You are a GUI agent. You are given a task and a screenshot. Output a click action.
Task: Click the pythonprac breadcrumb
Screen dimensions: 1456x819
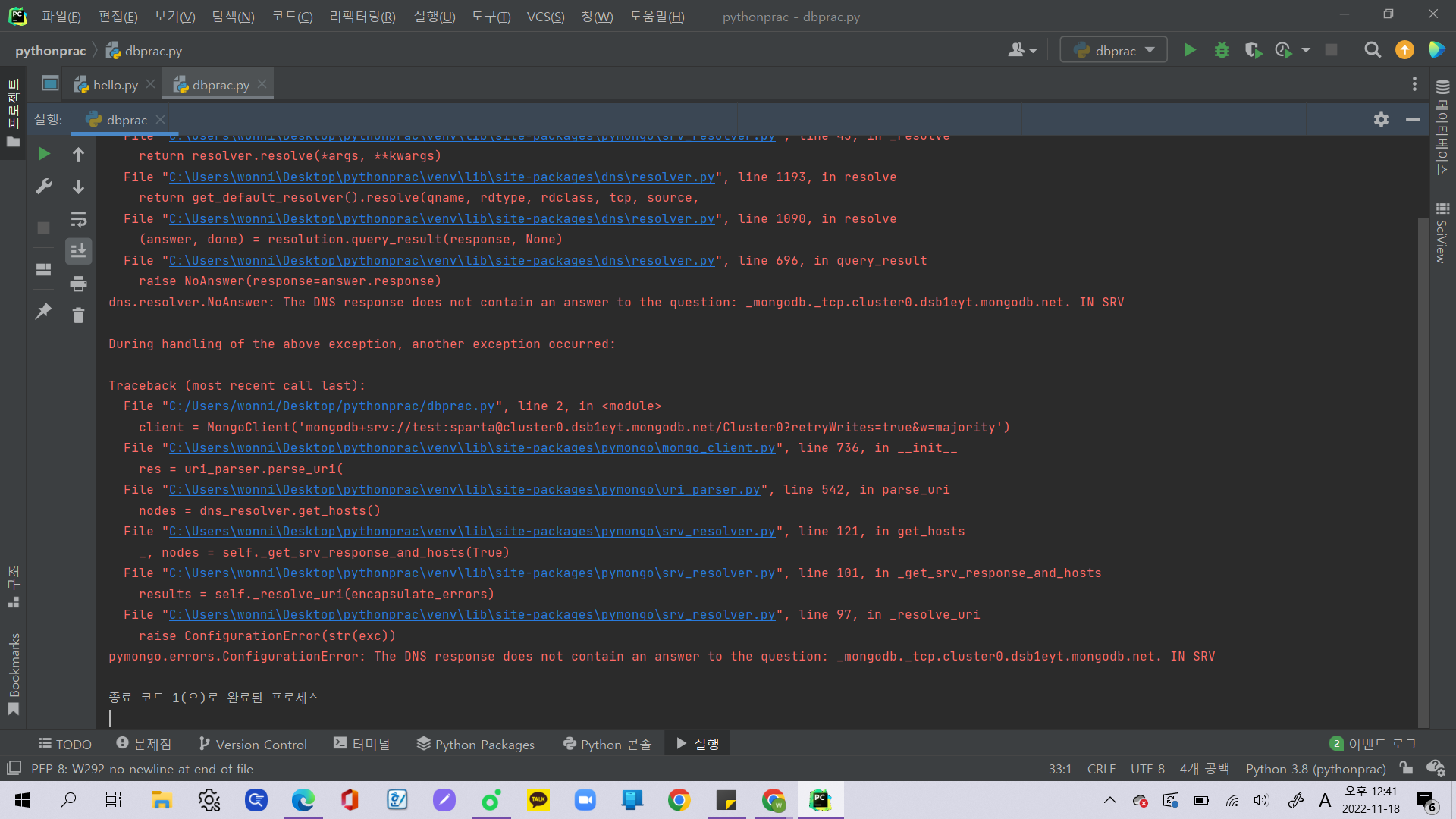50,51
